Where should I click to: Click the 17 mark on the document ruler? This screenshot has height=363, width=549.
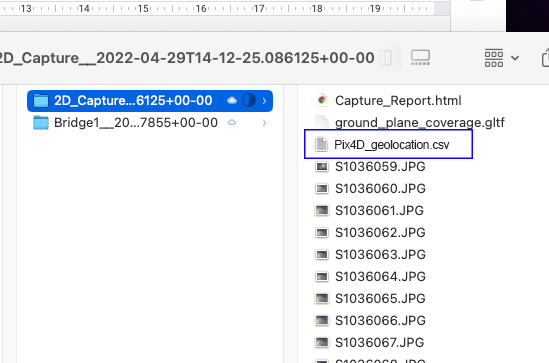[x=259, y=8]
